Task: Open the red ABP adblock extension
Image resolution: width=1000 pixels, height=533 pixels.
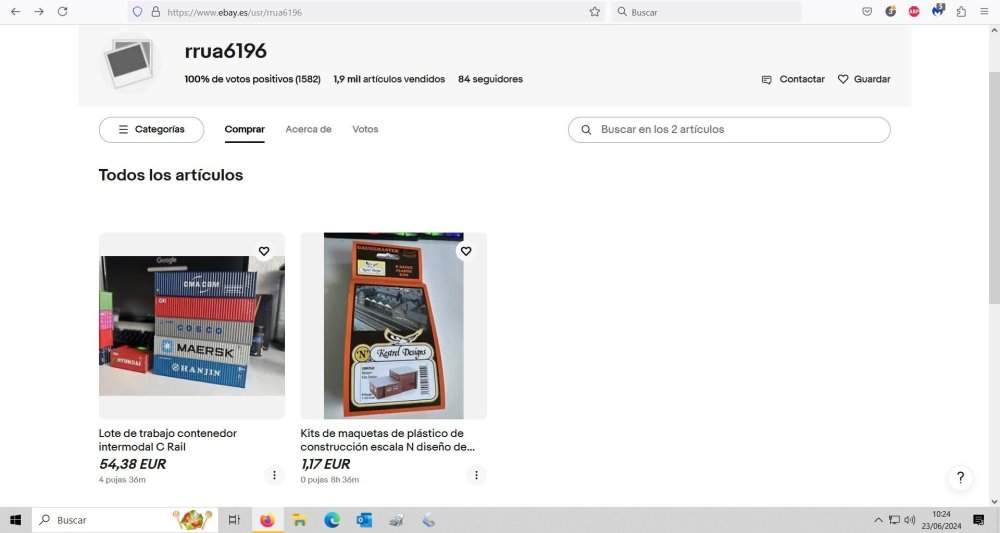Action: pyautogui.click(x=914, y=11)
